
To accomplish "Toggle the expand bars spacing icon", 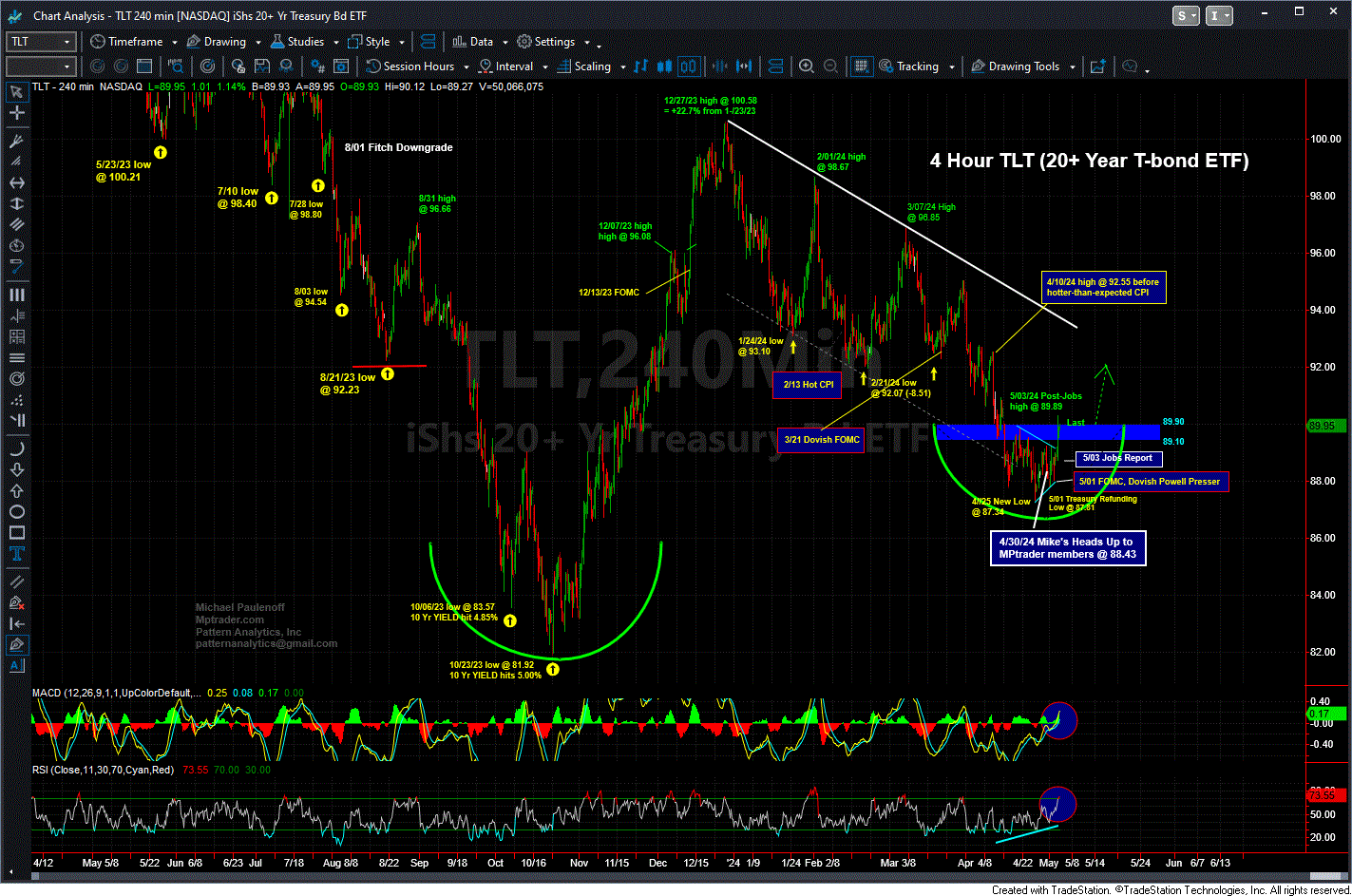I will tap(744, 67).
